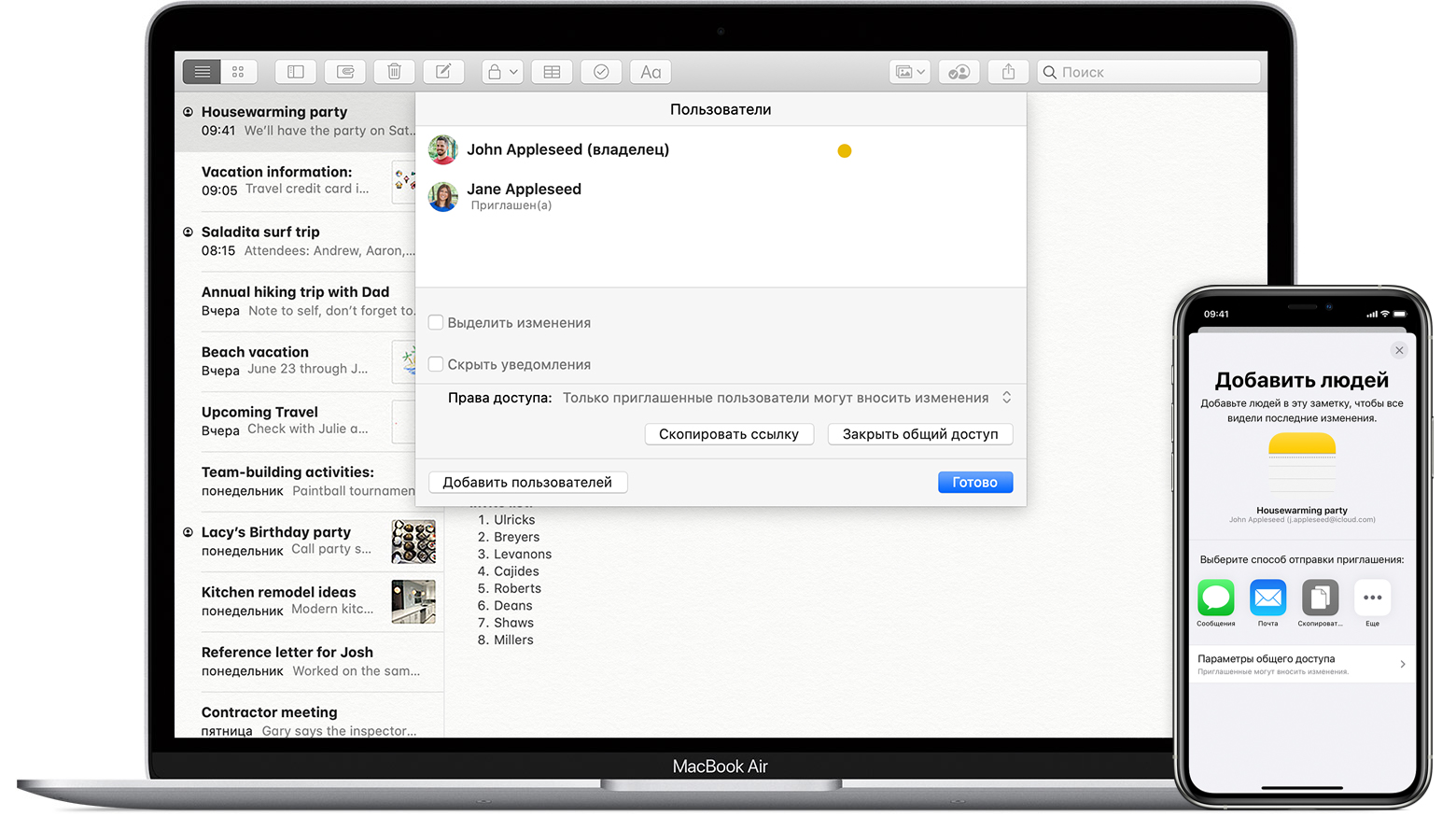
Task: Click shared icon beside Saladita surf trip
Action: [x=189, y=232]
